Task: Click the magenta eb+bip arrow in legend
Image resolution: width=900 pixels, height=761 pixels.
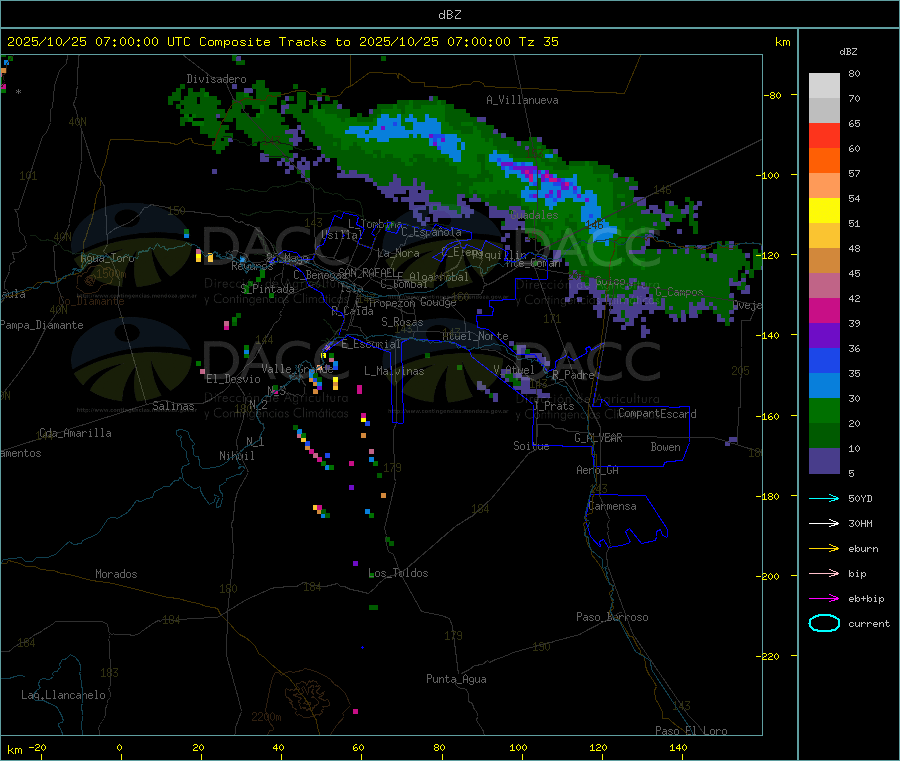Action: (x=824, y=598)
